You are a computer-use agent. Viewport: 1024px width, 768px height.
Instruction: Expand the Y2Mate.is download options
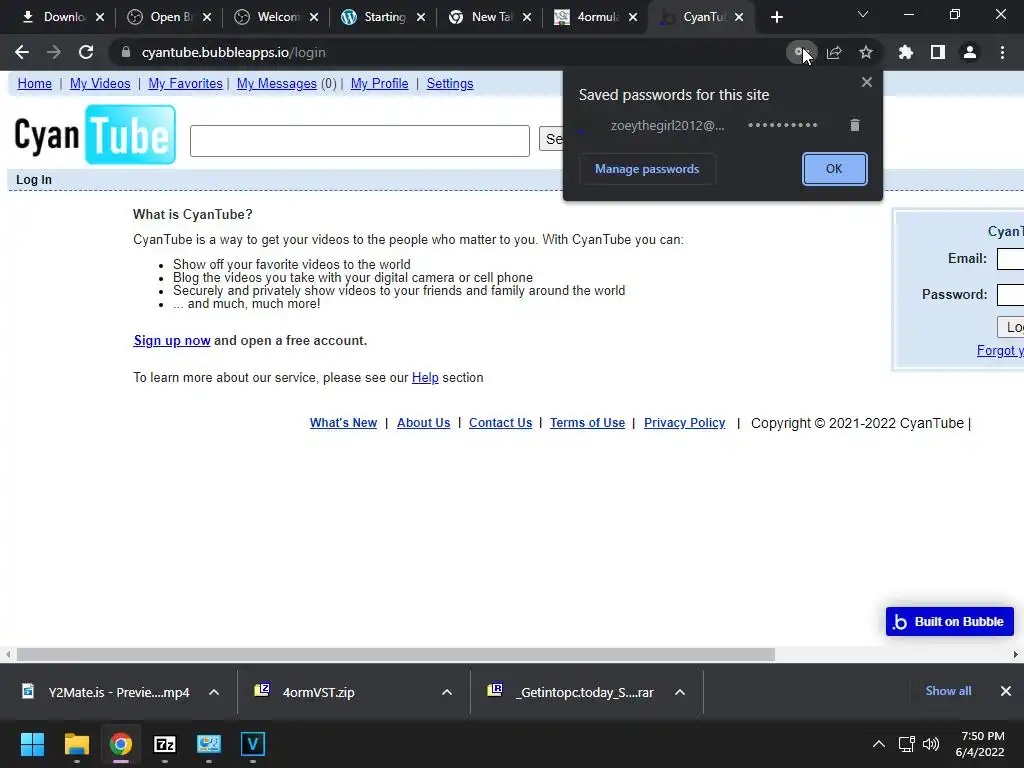click(x=214, y=692)
